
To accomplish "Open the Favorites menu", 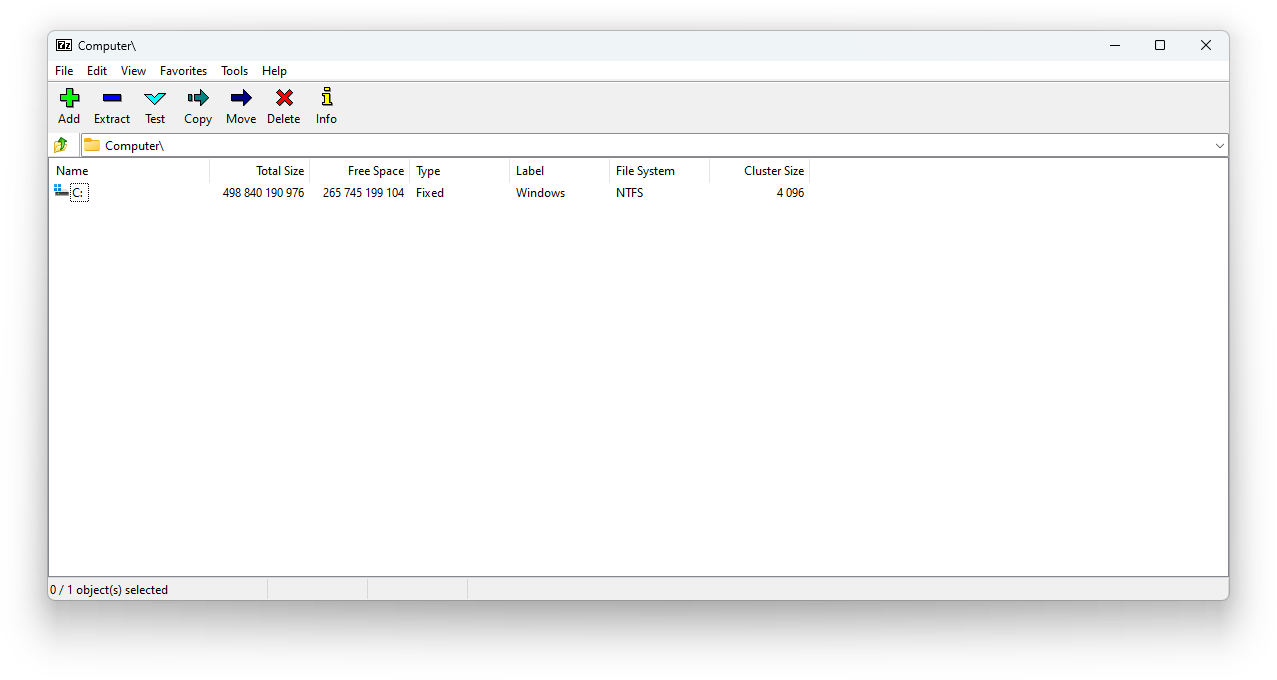I will pyautogui.click(x=183, y=71).
